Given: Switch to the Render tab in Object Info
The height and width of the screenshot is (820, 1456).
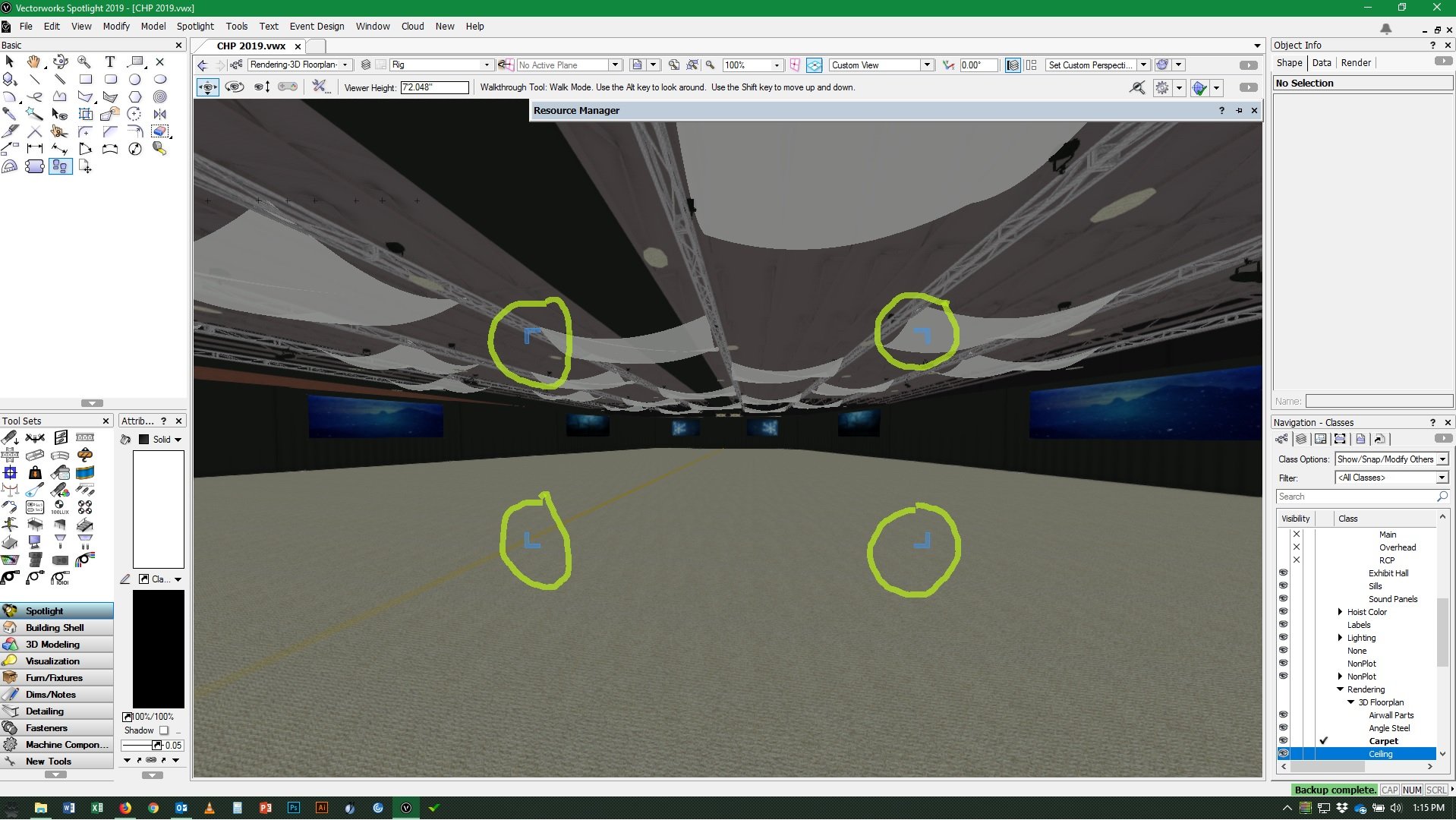Looking at the screenshot, I should (1357, 62).
